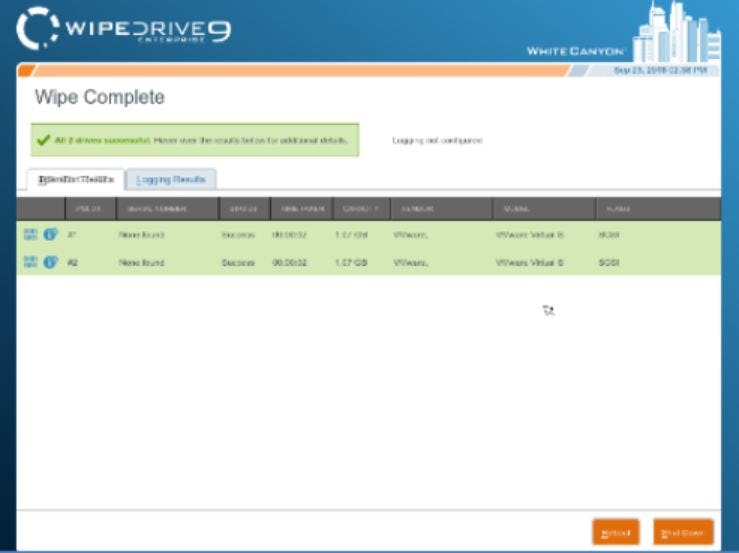
Task: Click the "Wipe Complete" heading
Action: coord(99,97)
